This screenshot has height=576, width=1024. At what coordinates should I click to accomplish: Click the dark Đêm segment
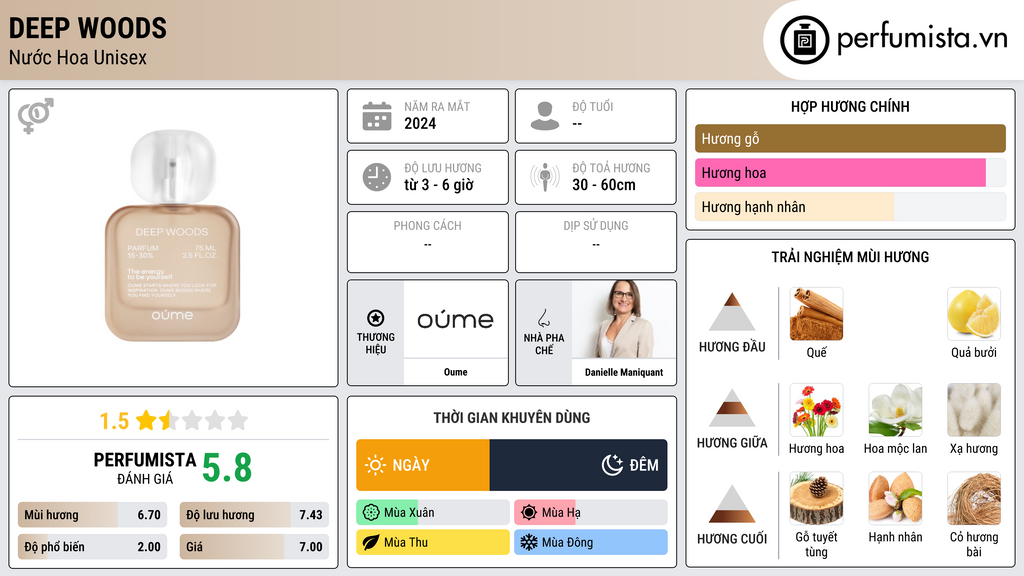(578, 465)
